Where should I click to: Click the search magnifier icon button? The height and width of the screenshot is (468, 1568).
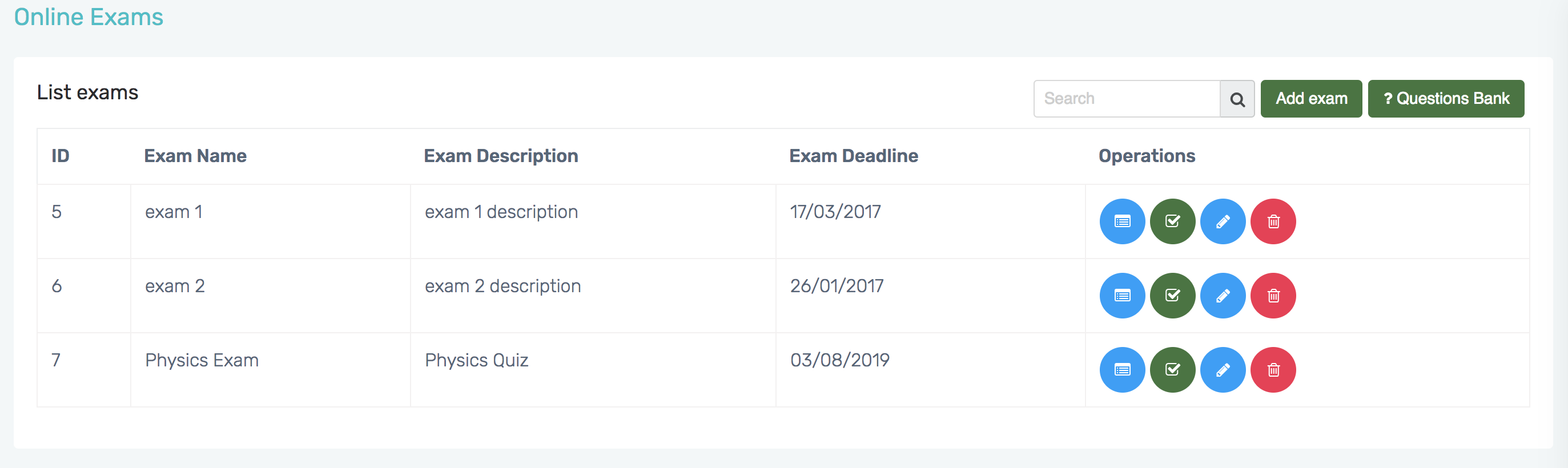tap(1237, 99)
